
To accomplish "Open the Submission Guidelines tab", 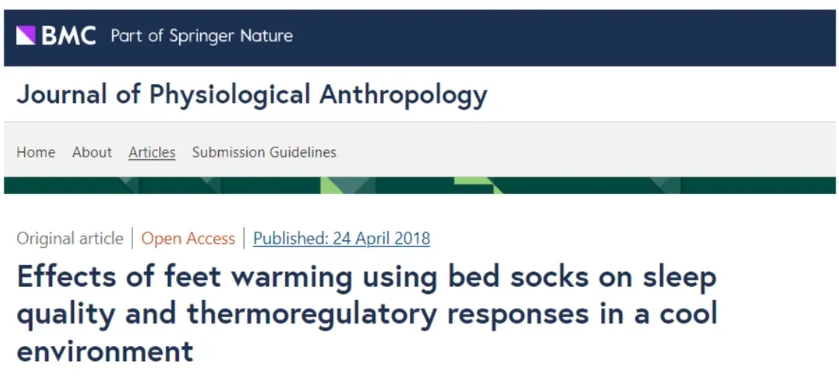I will (x=264, y=153).
